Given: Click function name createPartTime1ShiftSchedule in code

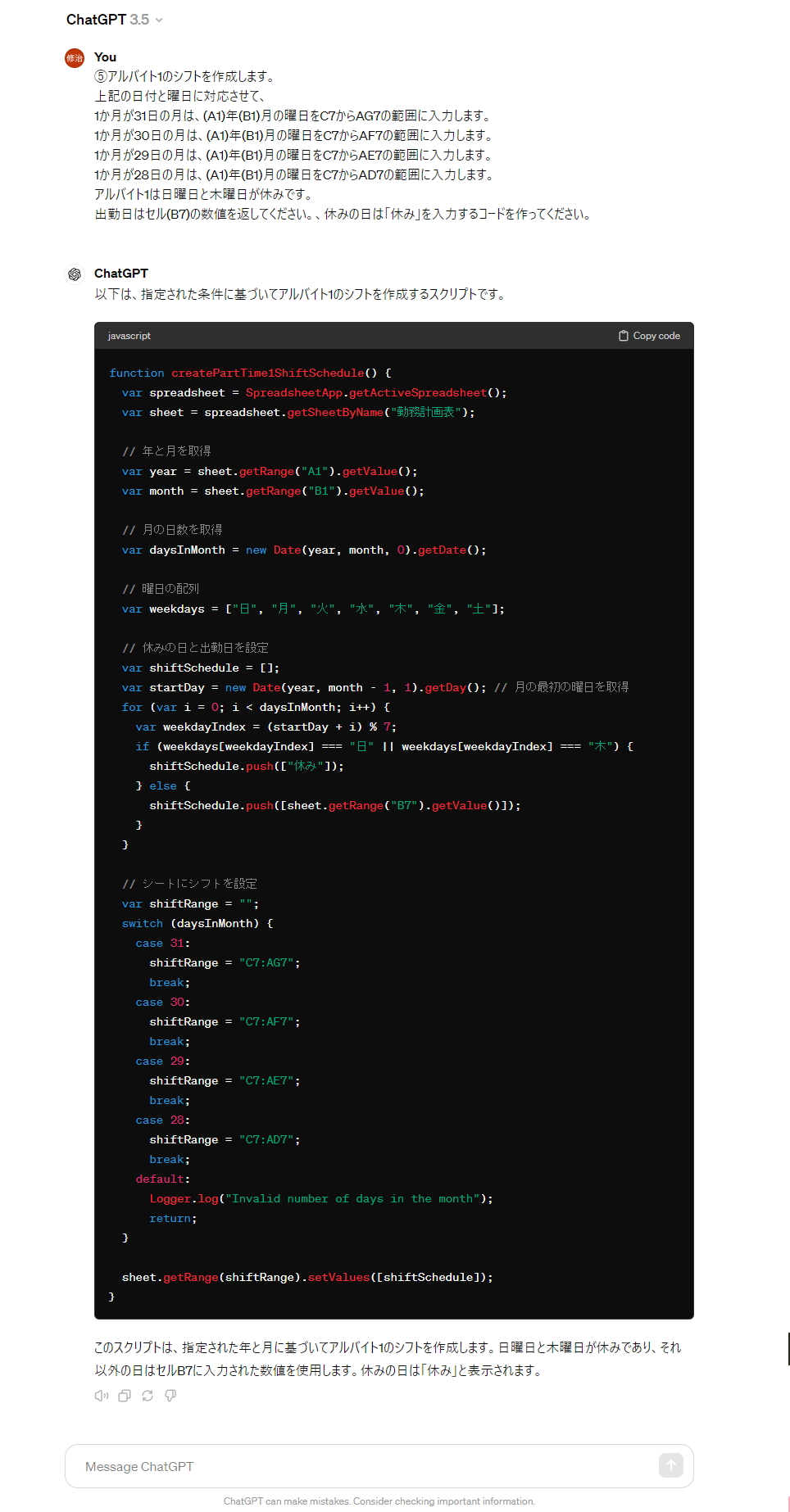Looking at the screenshot, I should (268, 373).
